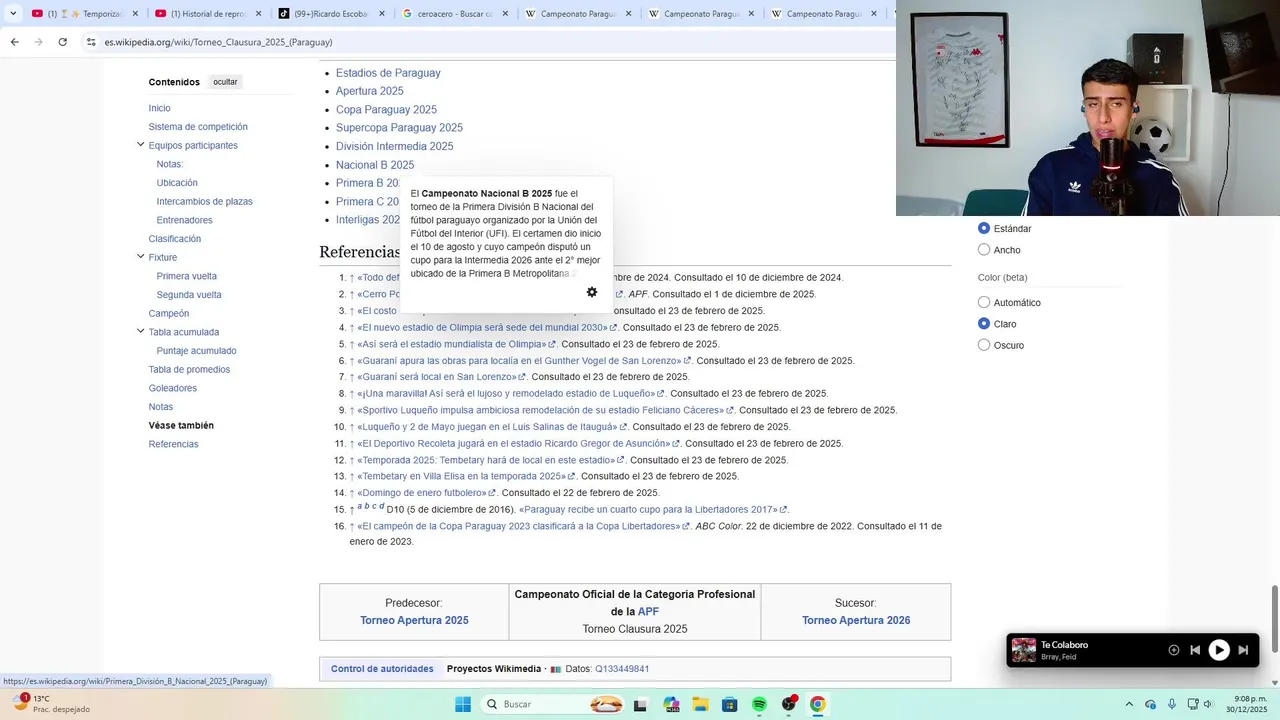Reload the Wikipedia page
The width and height of the screenshot is (1280, 720).
[62, 42]
